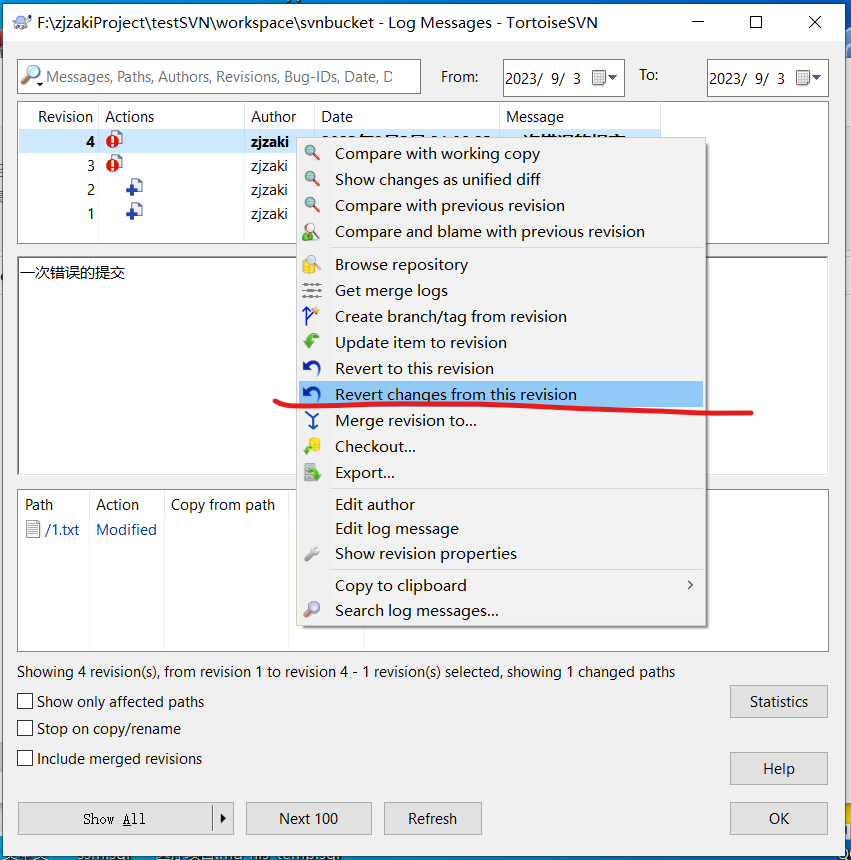
Task: Click the Author column header
Action: click(280, 117)
